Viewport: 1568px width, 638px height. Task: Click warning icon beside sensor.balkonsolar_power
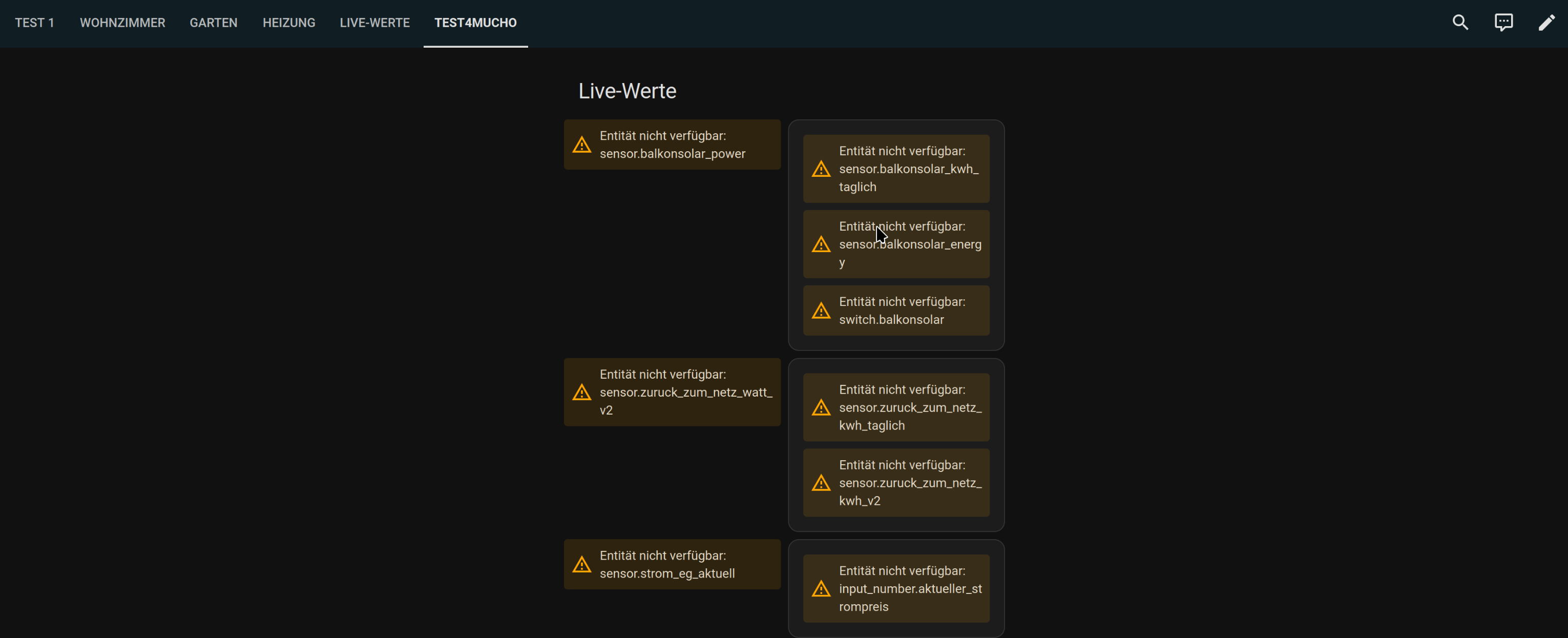581,145
